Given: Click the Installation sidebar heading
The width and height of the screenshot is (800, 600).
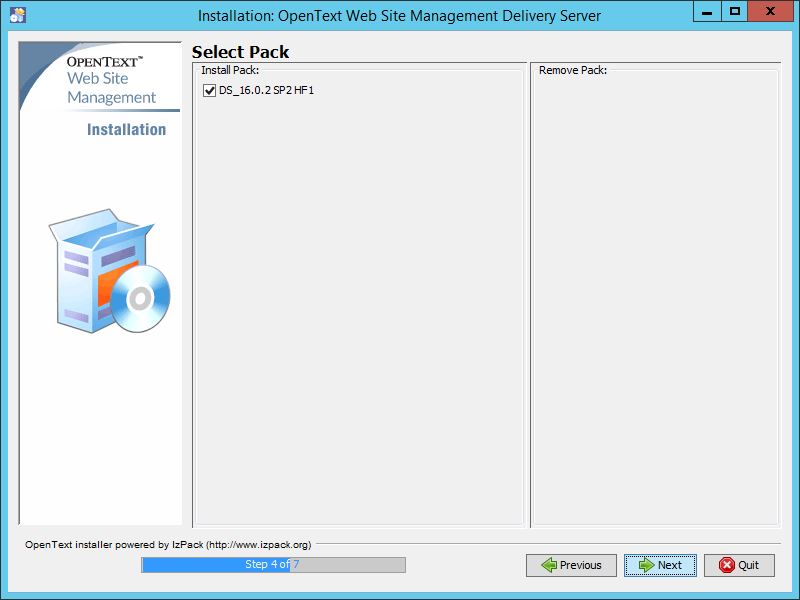Looking at the screenshot, I should [127, 130].
